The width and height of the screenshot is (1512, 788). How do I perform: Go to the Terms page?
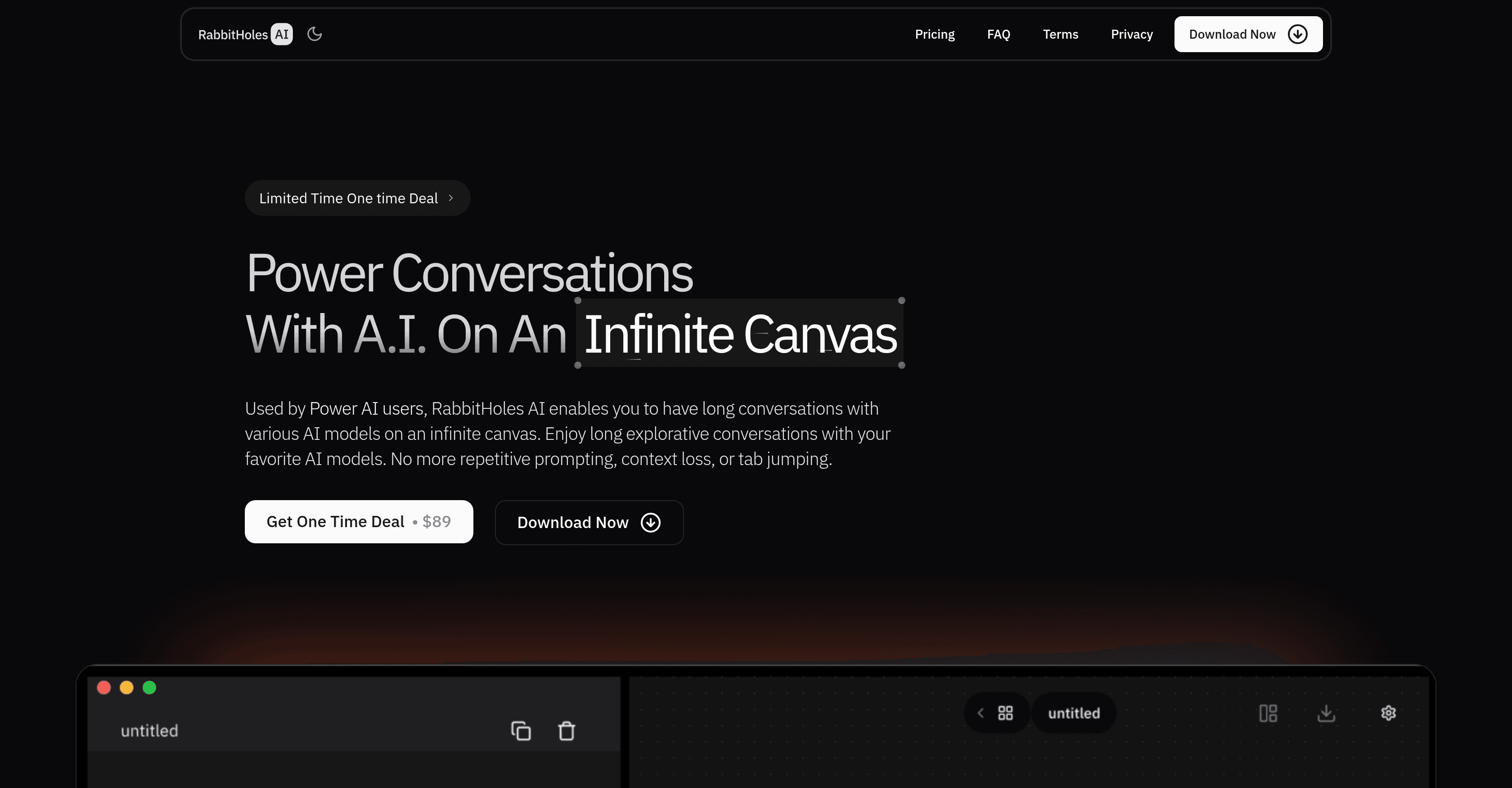tap(1060, 35)
